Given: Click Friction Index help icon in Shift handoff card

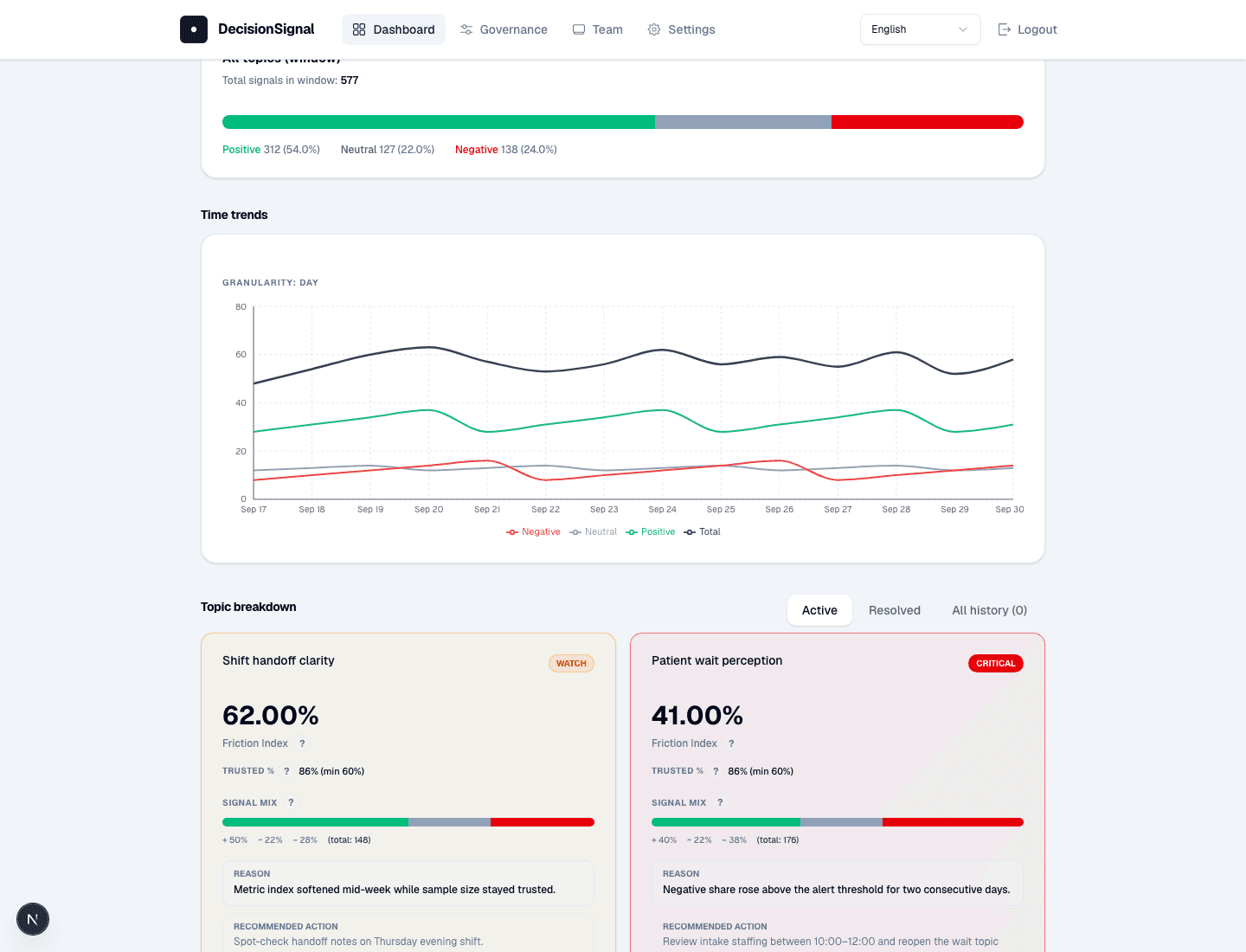Looking at the screenshot, I should click(x=302, y=743).
